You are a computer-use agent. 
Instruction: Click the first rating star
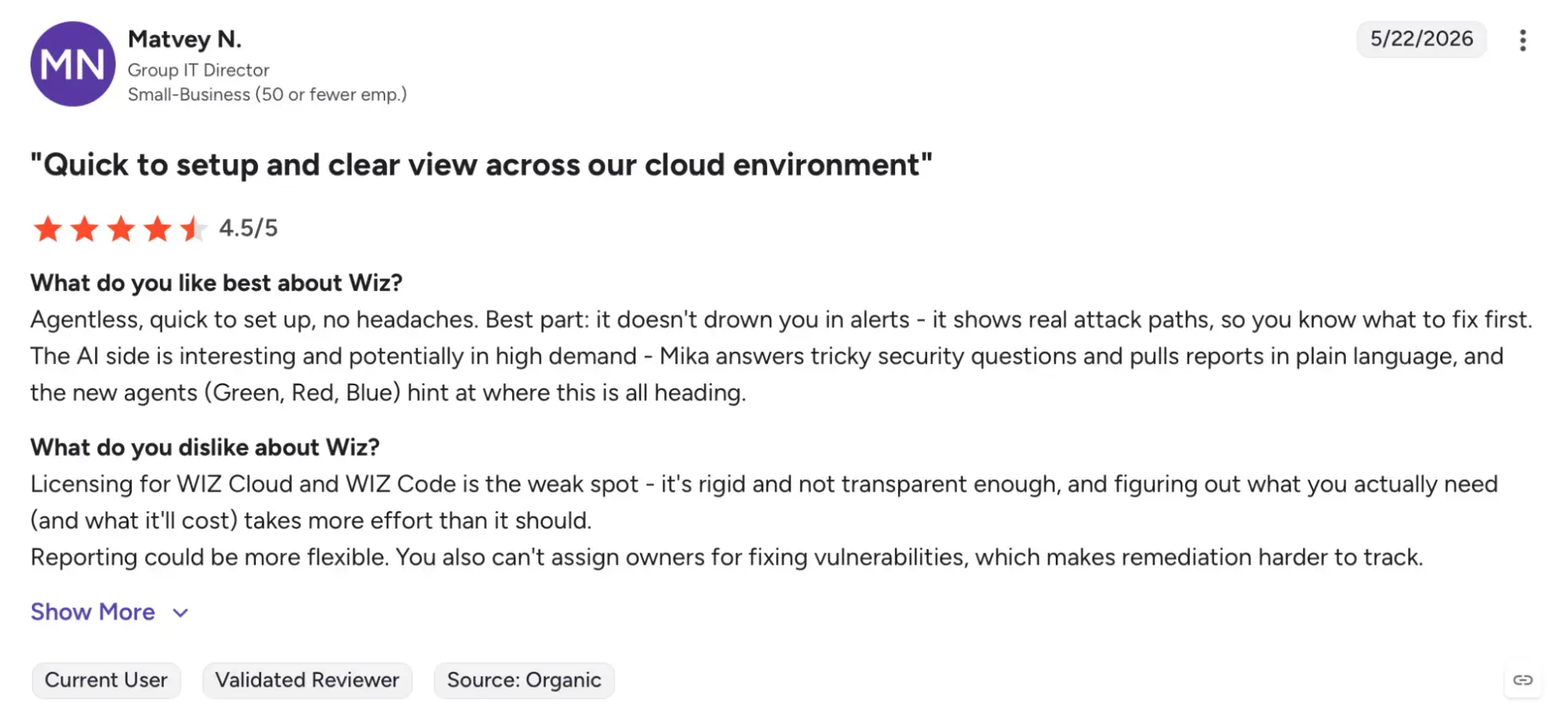point(48,229)
